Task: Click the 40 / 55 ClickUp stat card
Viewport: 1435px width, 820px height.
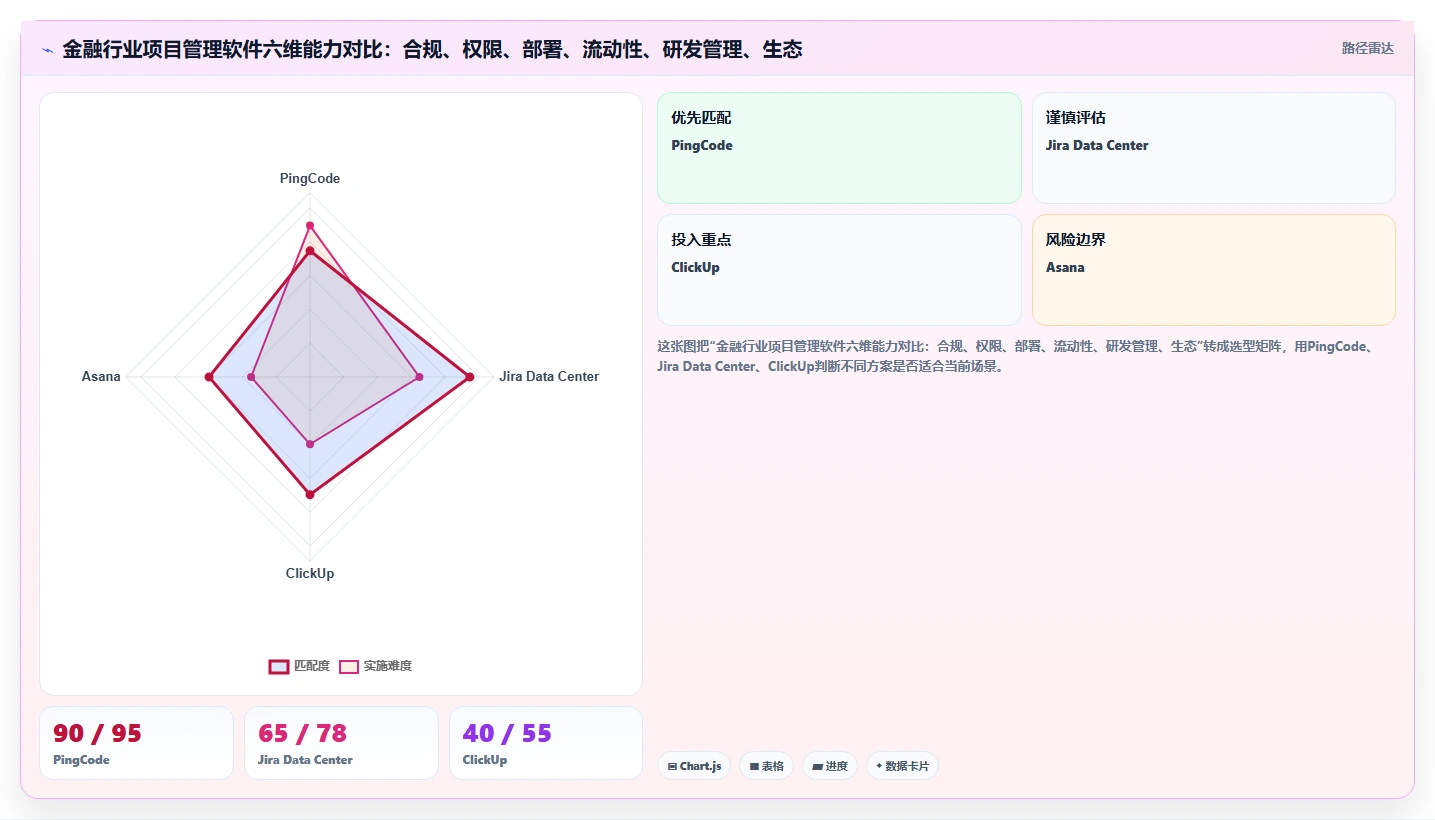Action: [x=546, y=743]
